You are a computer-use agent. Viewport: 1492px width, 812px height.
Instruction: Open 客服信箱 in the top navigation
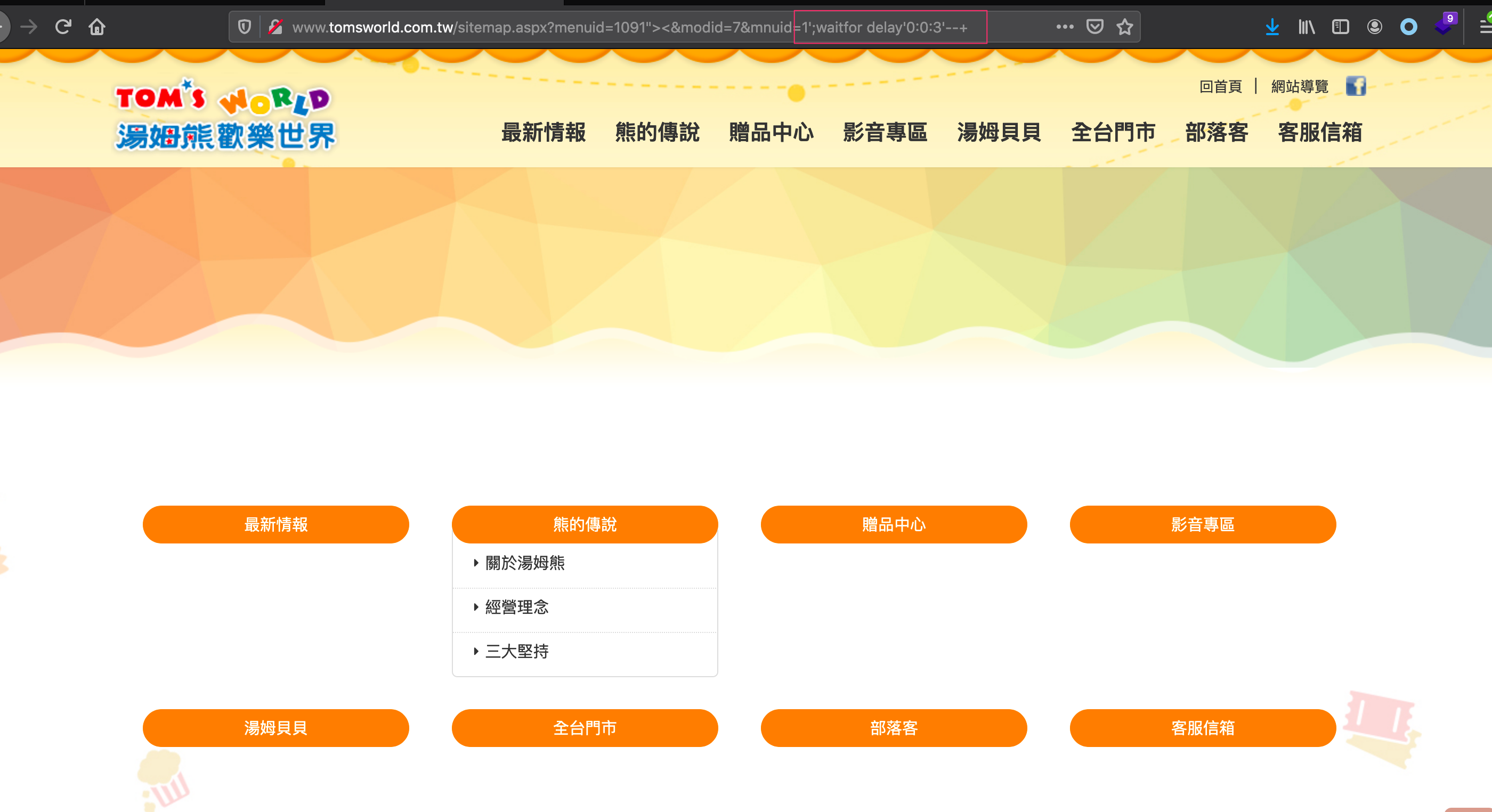click(x=1320, y=133)
